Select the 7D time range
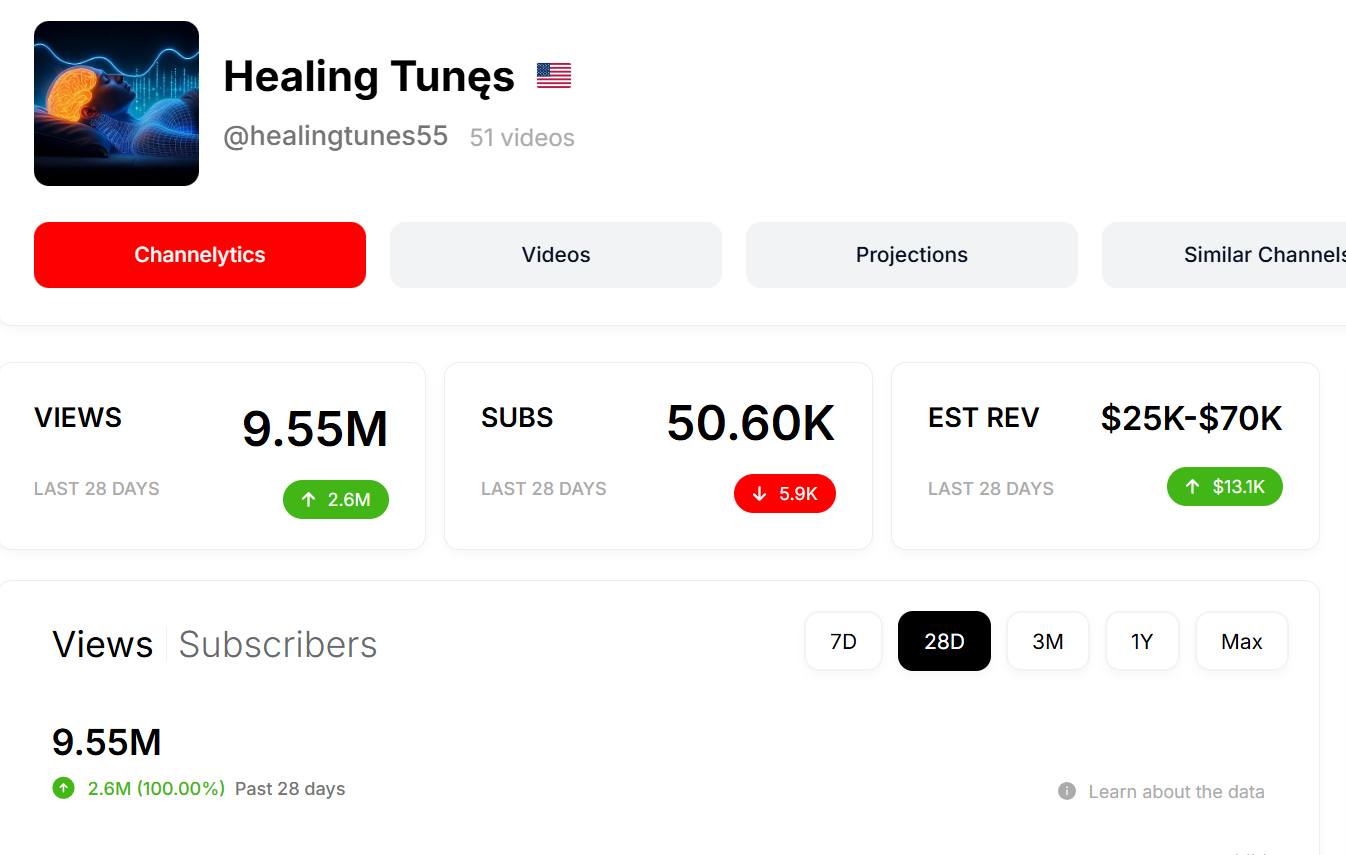Viewport: 1346px width, 855px height. coord(843,641)
